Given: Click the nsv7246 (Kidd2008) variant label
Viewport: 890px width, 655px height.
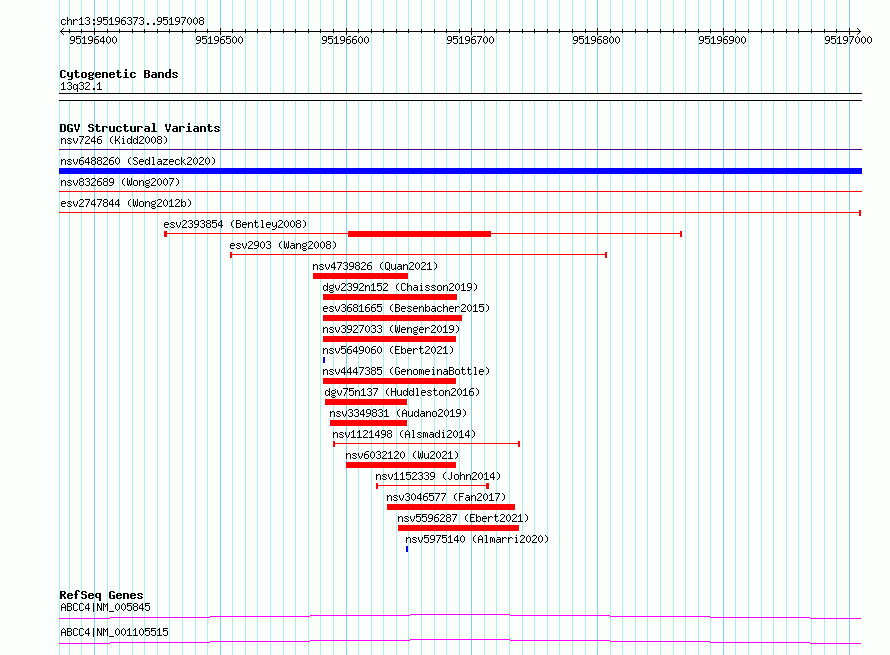Looking at the screenshot, I should point(114,140).
